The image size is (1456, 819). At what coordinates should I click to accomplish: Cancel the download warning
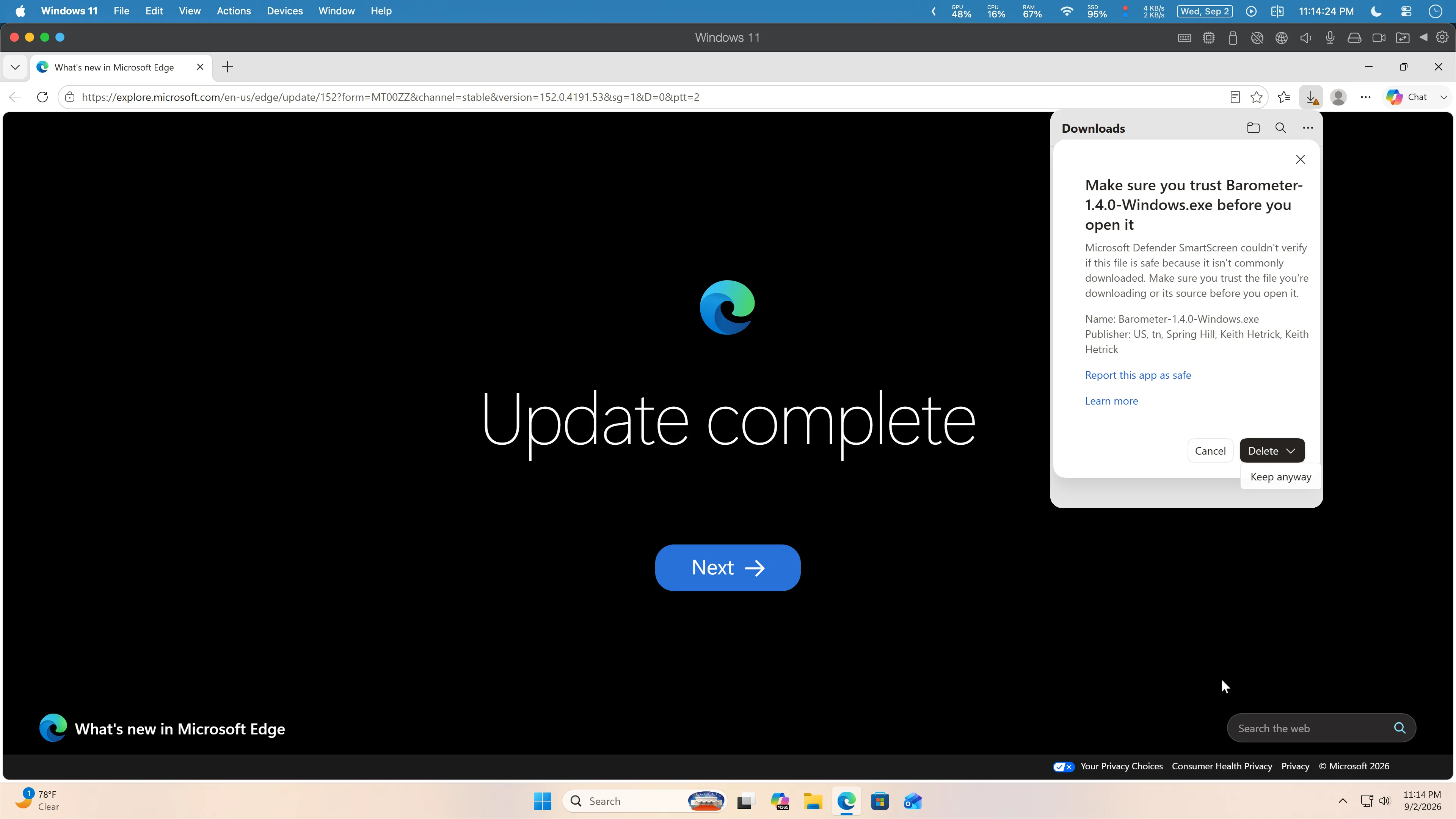1210,451
